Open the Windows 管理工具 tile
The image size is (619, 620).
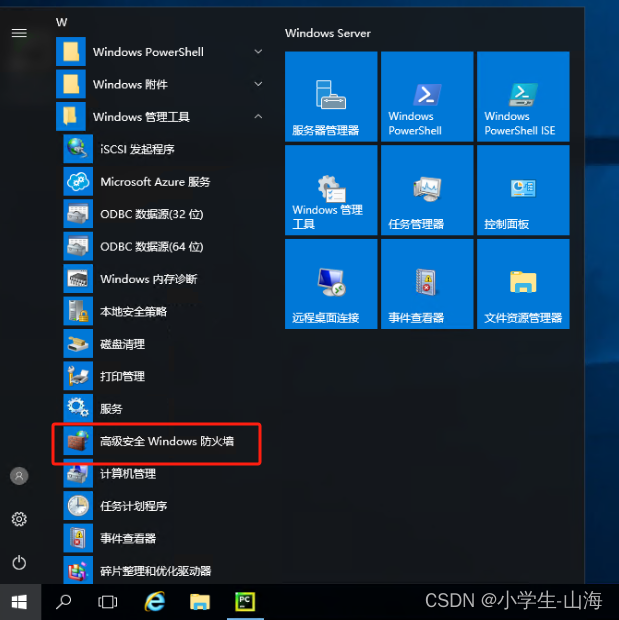331,190
